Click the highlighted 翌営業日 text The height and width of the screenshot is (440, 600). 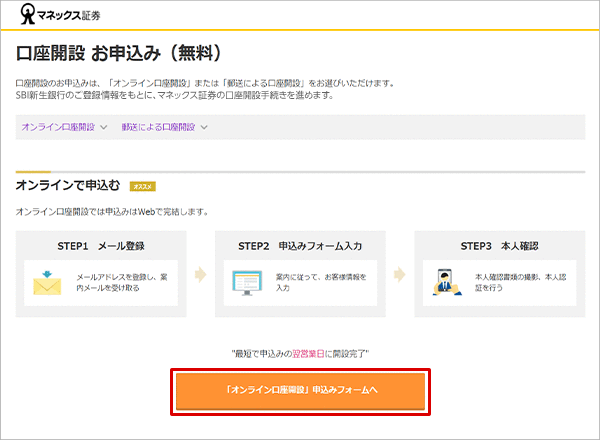click(x=336, y=353)
